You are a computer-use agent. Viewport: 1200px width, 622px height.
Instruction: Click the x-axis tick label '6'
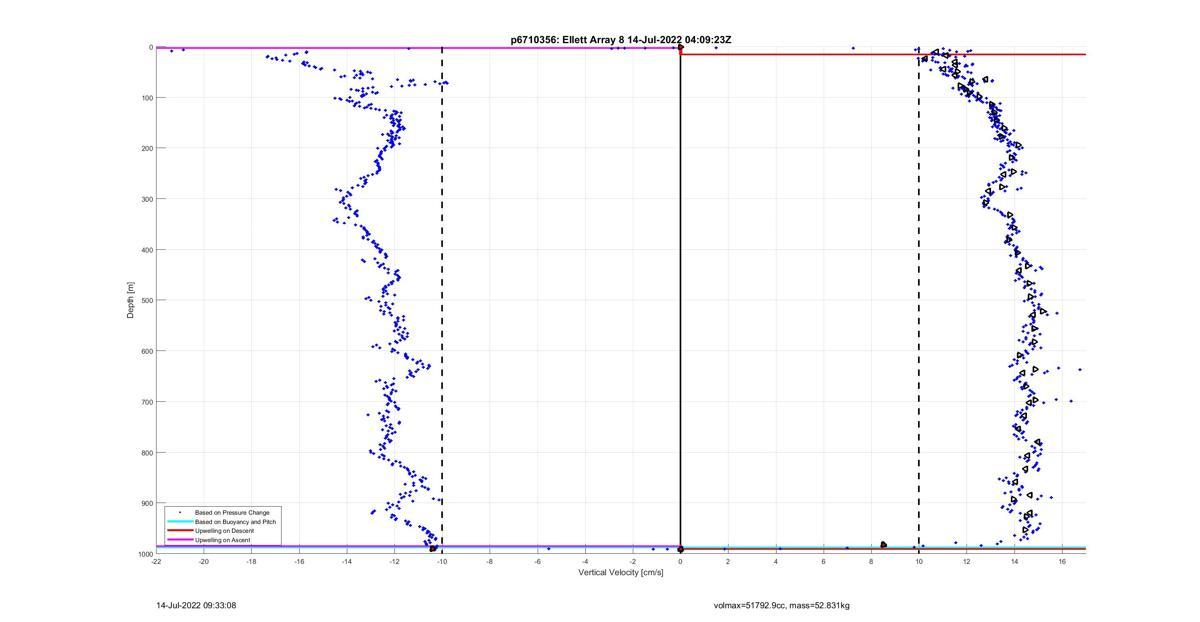click(824, 562)
